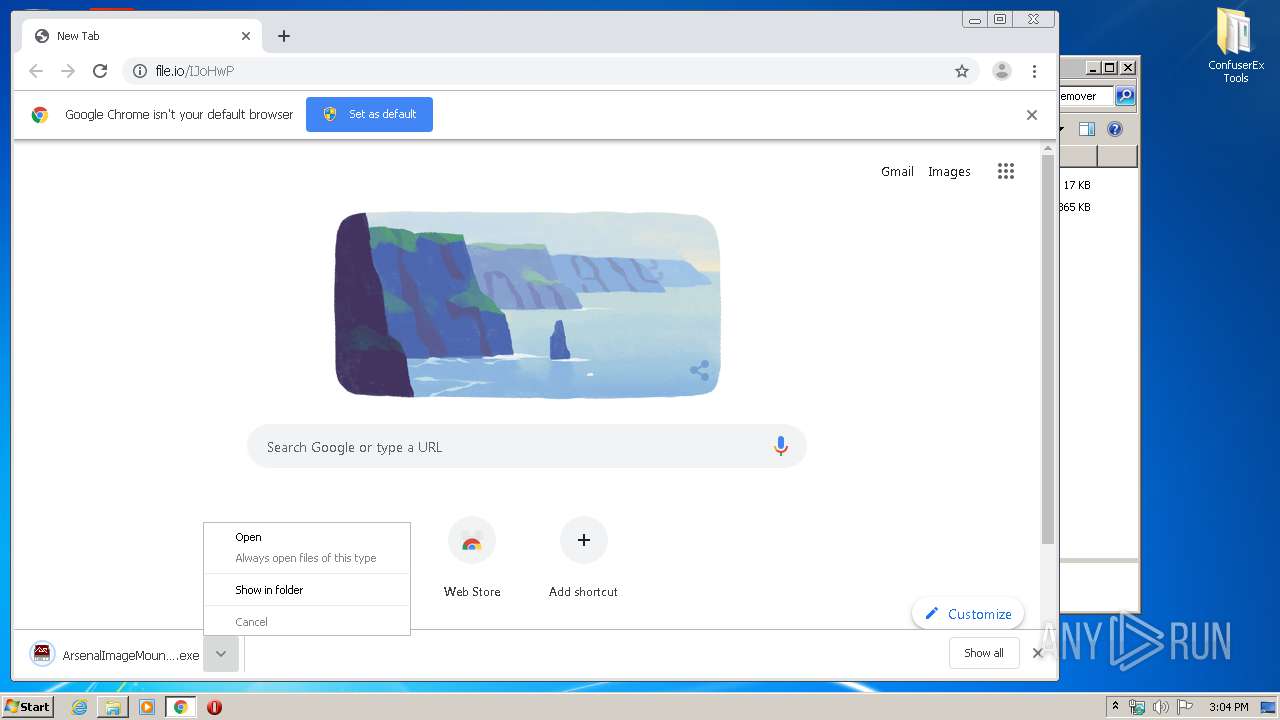
Task: Launch Internet Explorer from taskbar
Action: pos(79,707)
